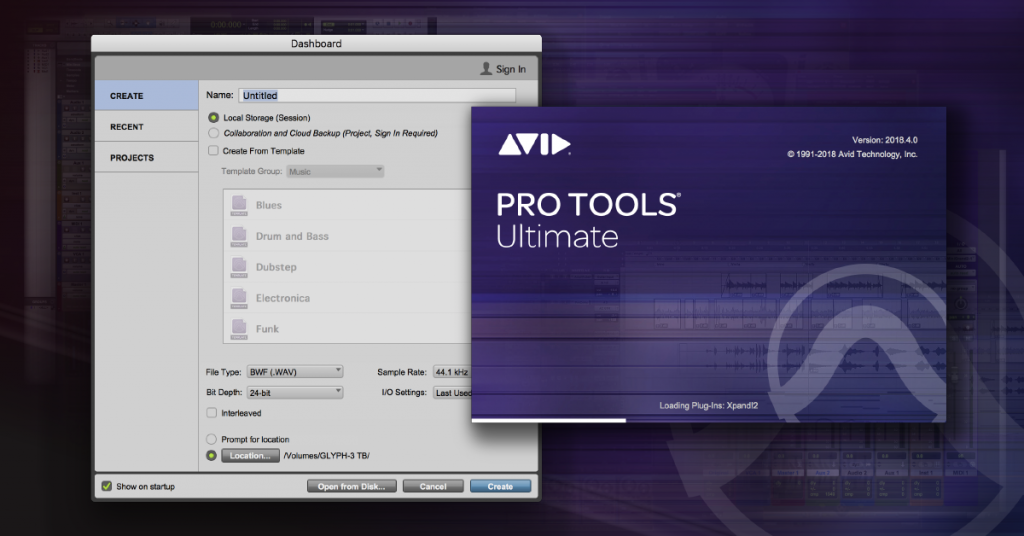The width and height of the screenshot is (1024, 536).
Task: Choose Collaboration and Cloud Backup option
Action: coord(213,133)
